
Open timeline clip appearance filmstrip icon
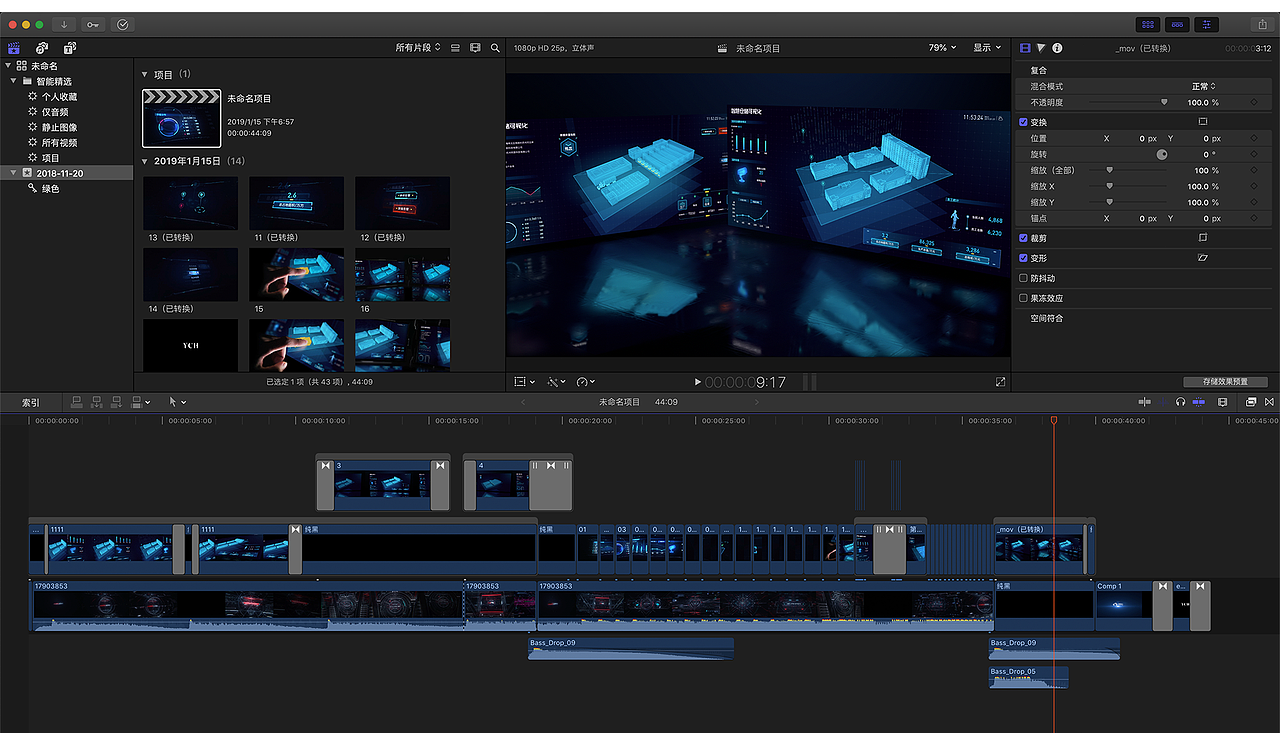pos(1222,402)
